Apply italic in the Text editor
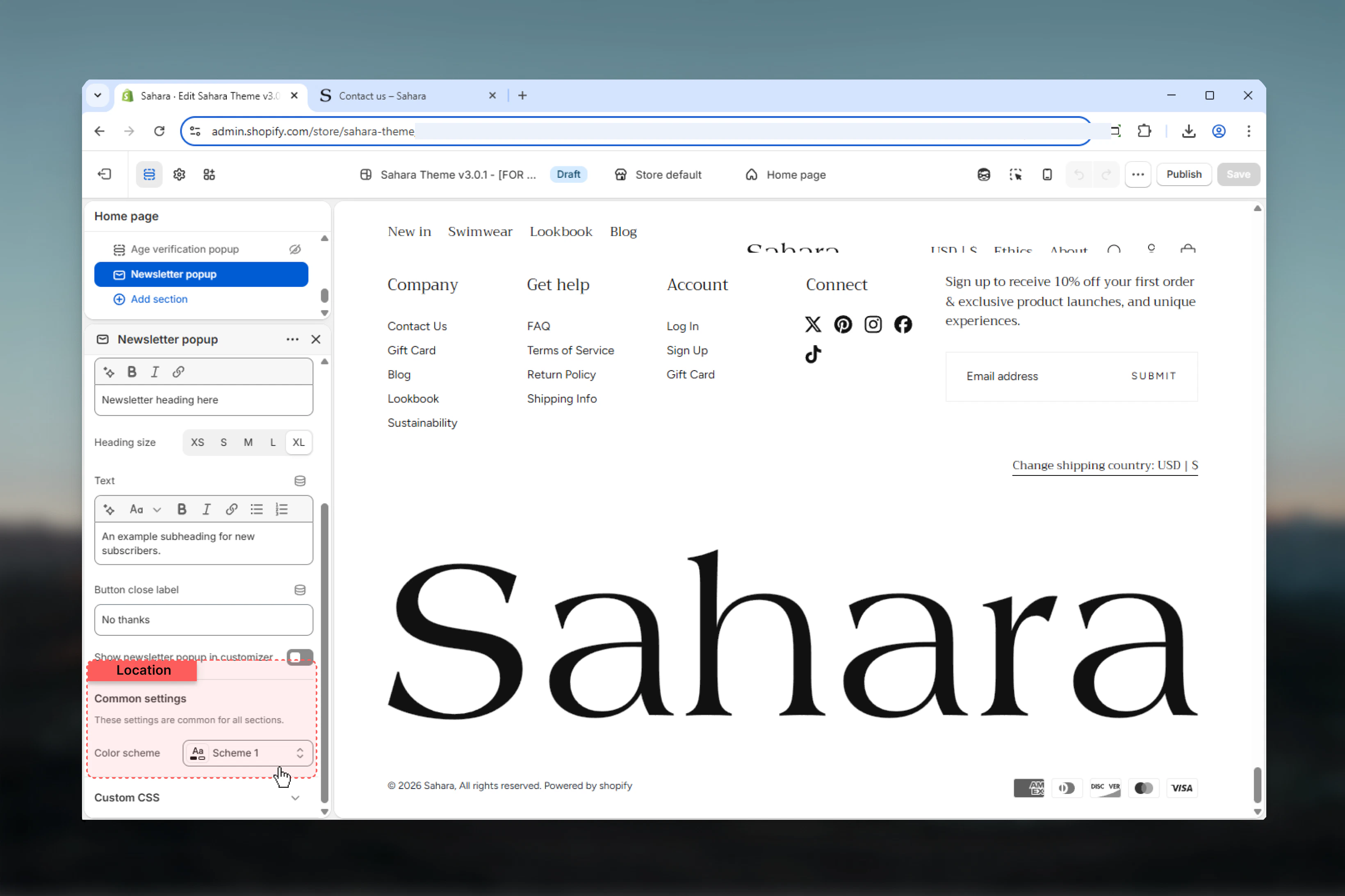The height and width of the screenshot is (896, 1345). 206,509
